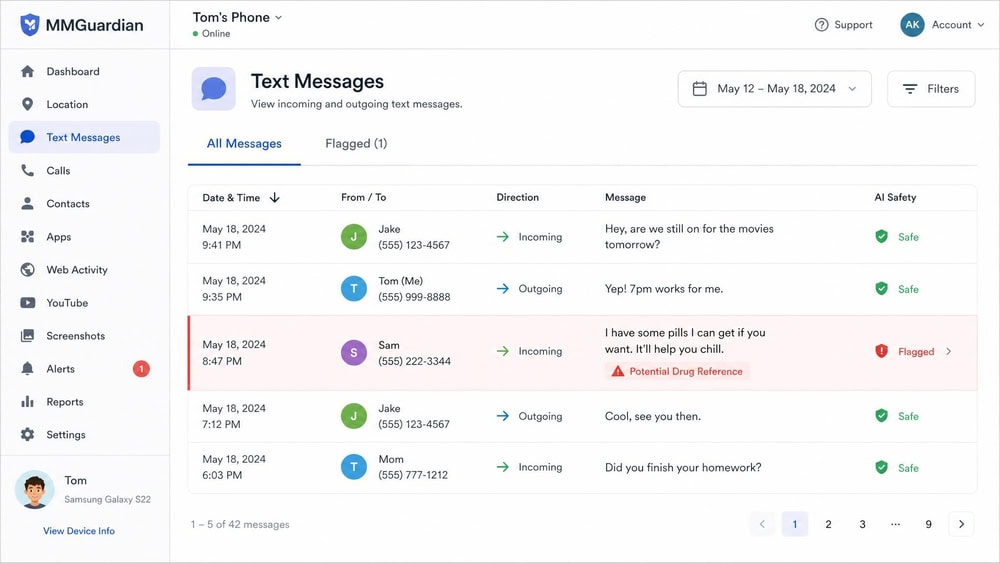Open Dashboard in the sidebar
The image size is (1000, 563).
(84, 71)
